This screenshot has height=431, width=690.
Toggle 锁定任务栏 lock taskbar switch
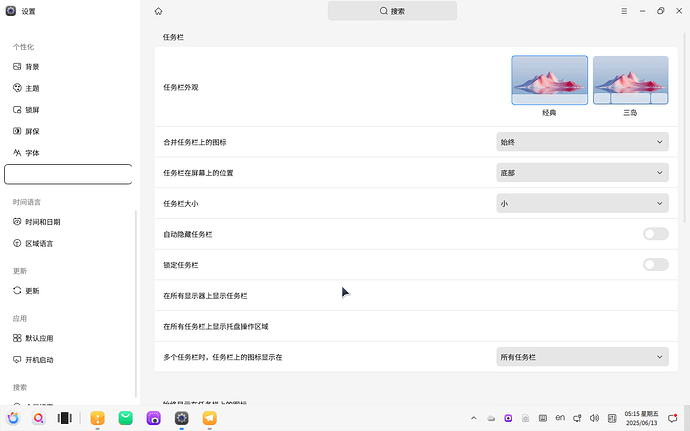[655, 265]
